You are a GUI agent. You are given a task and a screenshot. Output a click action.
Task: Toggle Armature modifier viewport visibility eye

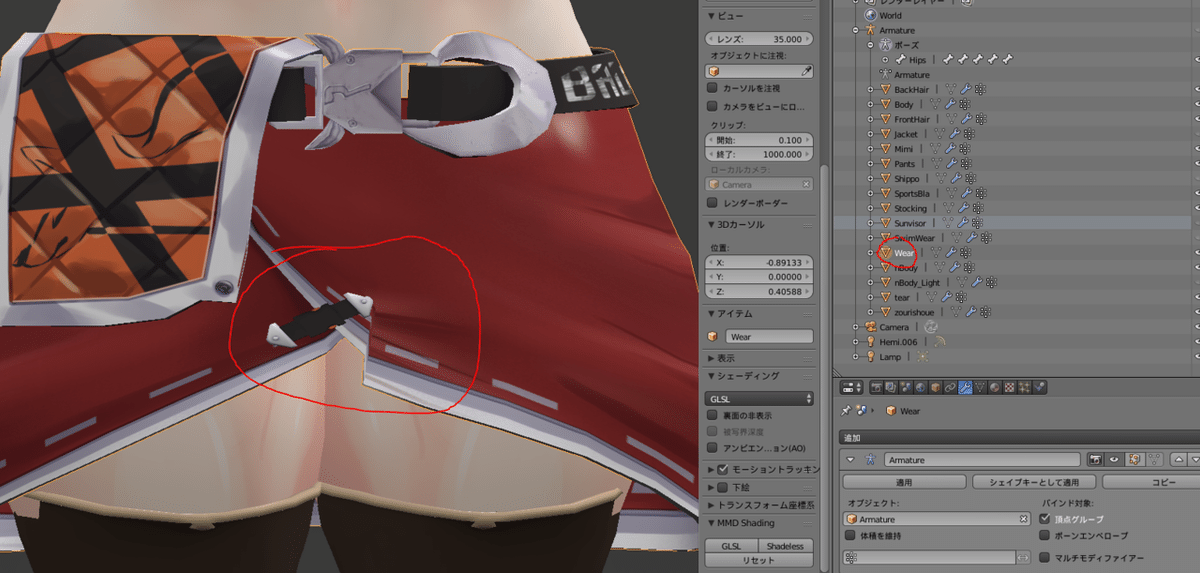tap(1114, 460)
